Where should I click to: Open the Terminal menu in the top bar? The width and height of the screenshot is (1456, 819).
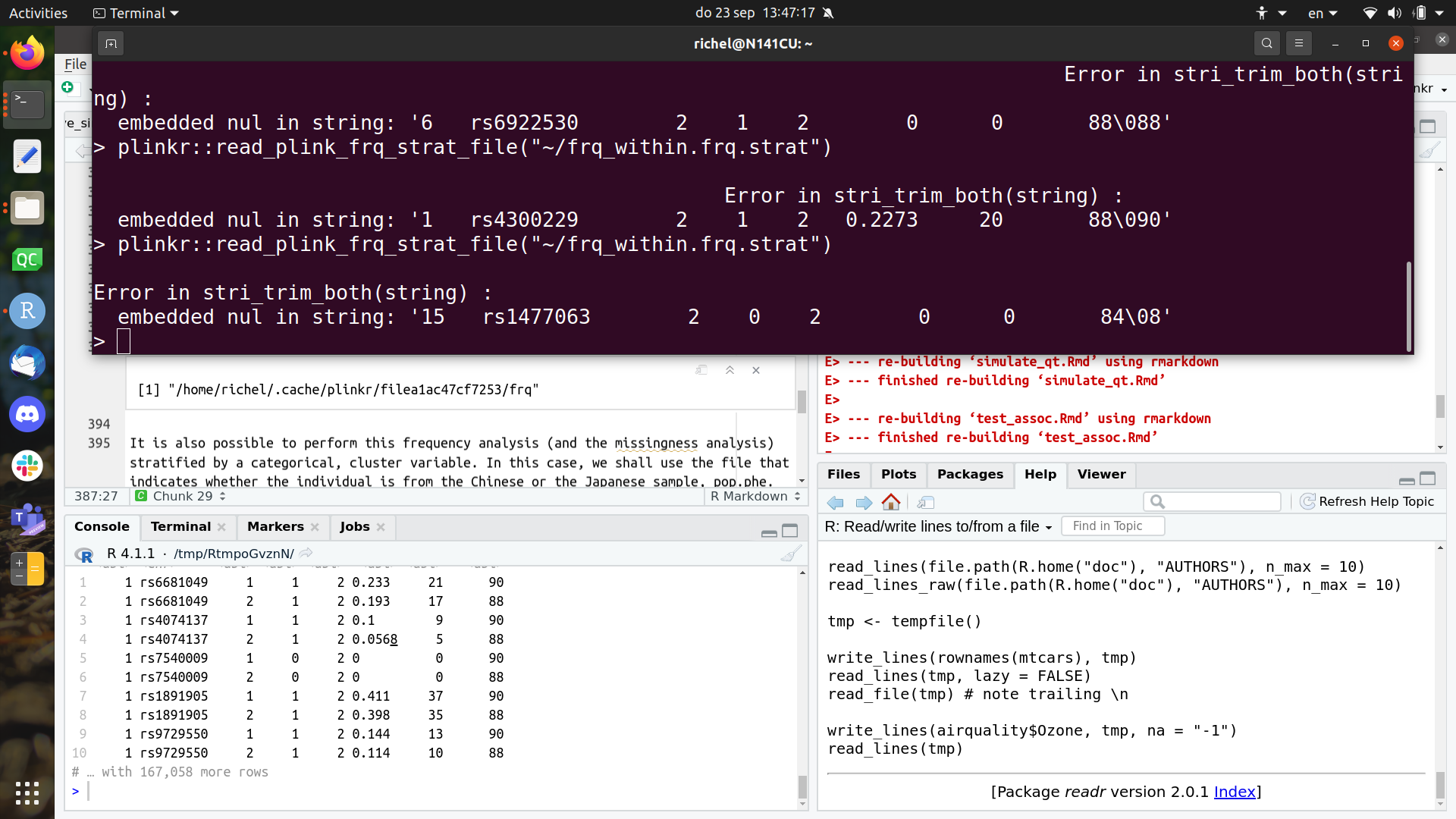[135, 13]
